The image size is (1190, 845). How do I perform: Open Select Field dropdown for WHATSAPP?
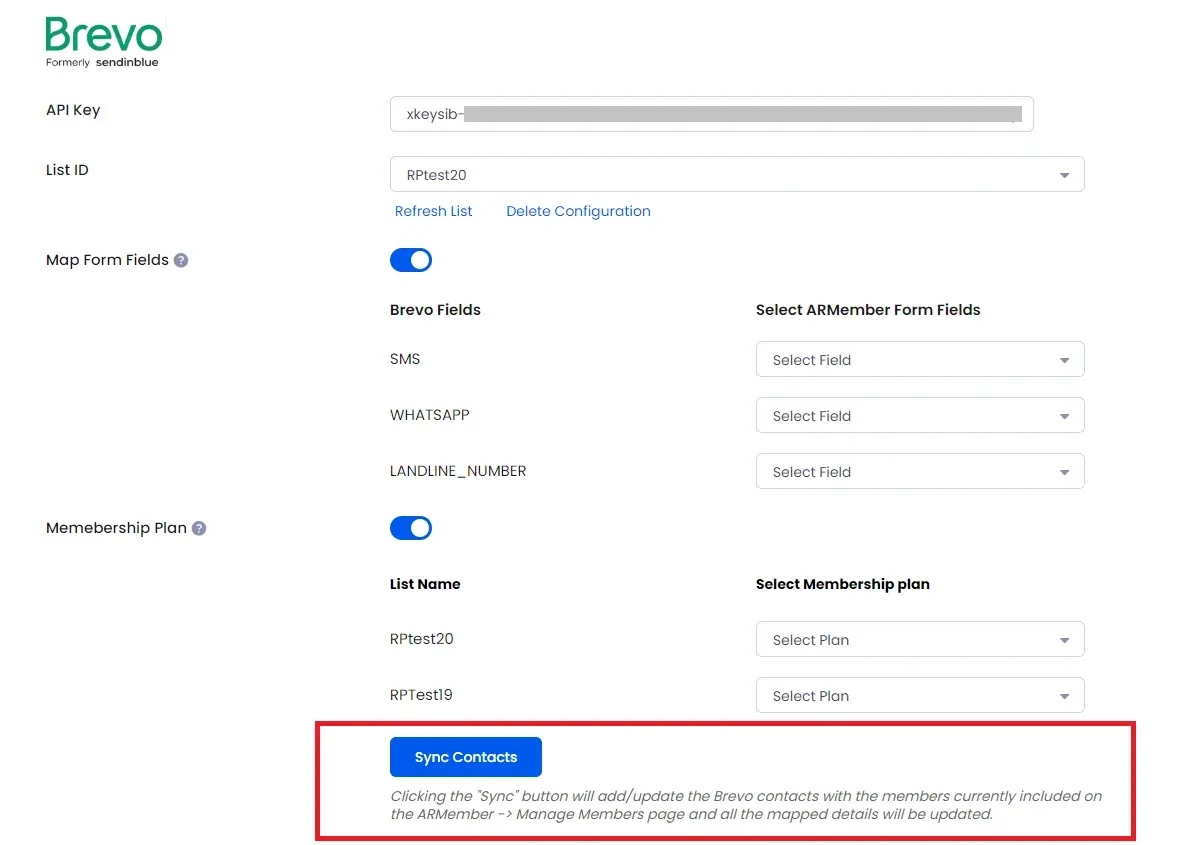(x=920, y=416)
